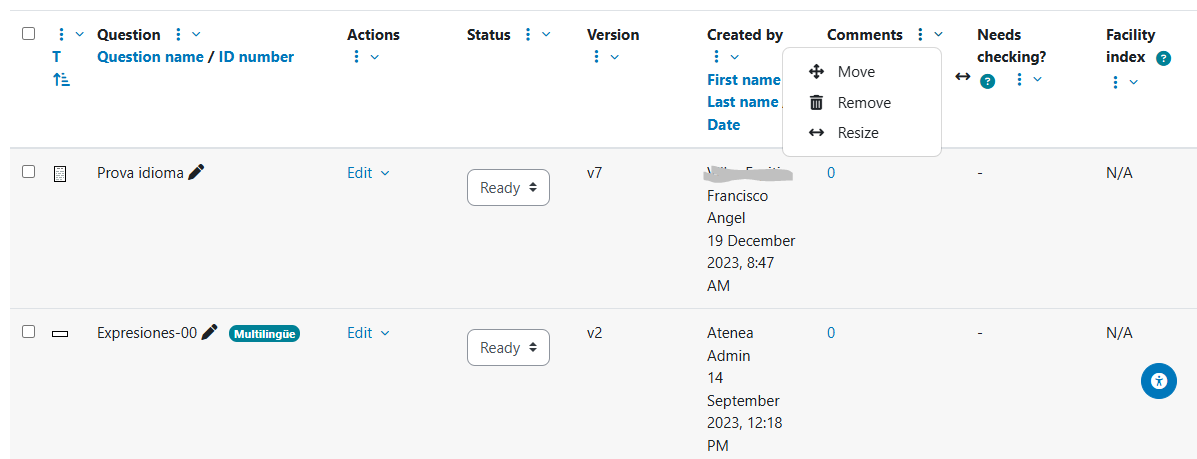This screenshot has height=459, width=1197.
Task: Toggle the select-all checkbox in the header
Action: tap(29, 34)
